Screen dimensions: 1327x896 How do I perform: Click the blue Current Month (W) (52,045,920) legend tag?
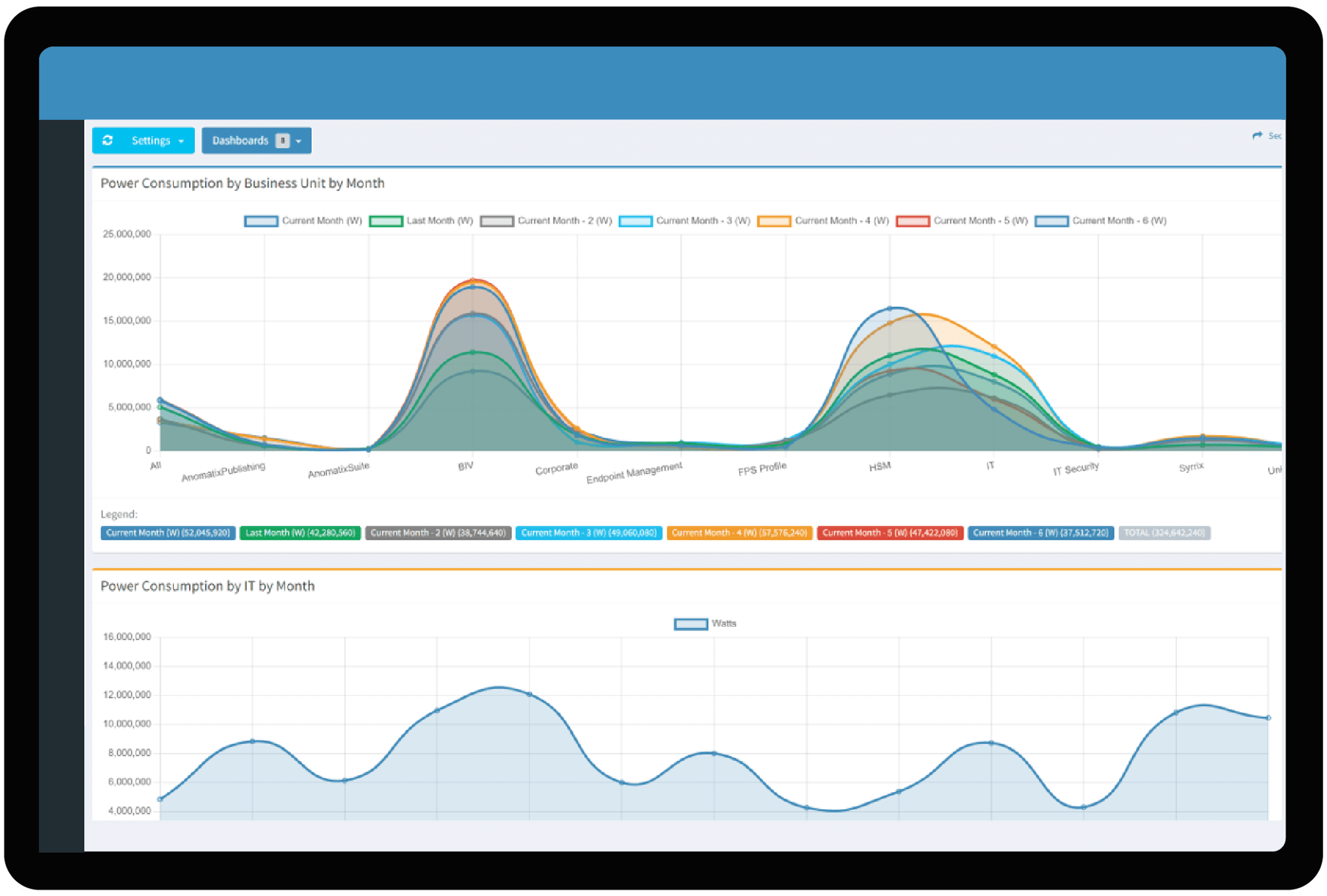(x=168, y=533)
